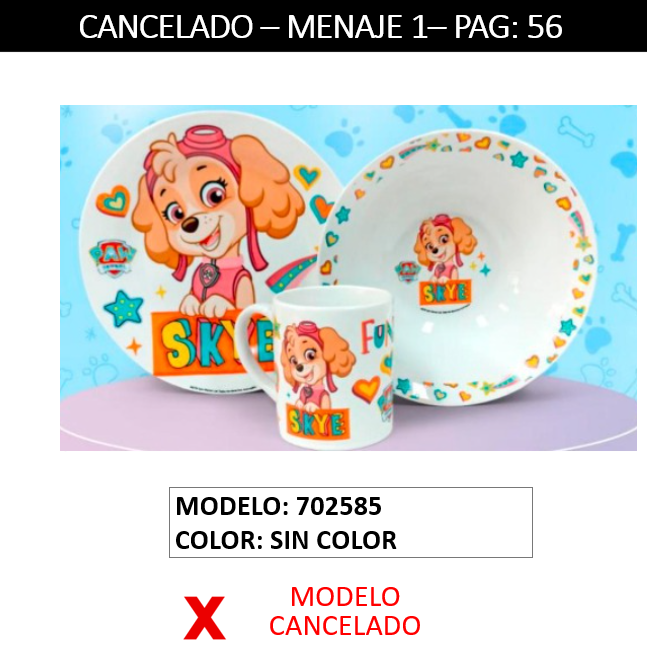Click the red X cancel mark
The image size is (647, 668).
tap(204, 618)
